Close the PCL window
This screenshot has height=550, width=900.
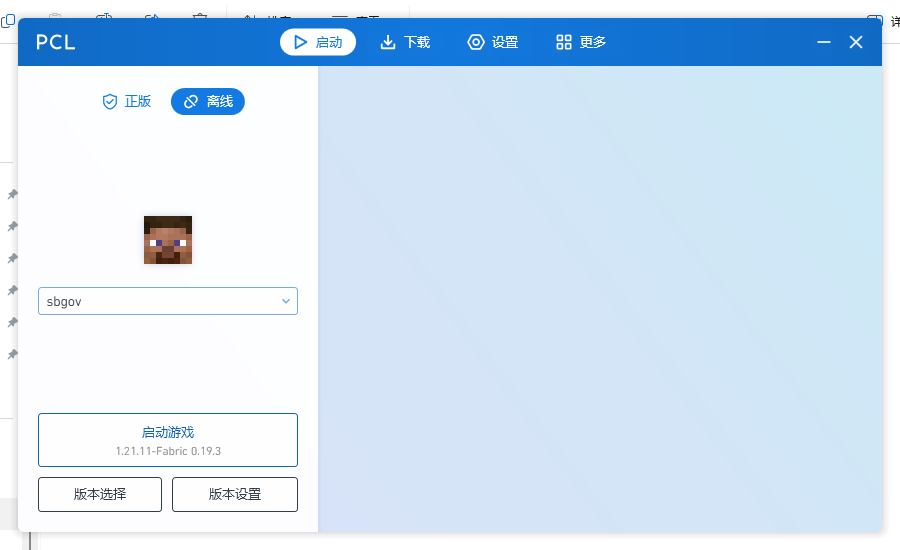(x=856, y=42)
